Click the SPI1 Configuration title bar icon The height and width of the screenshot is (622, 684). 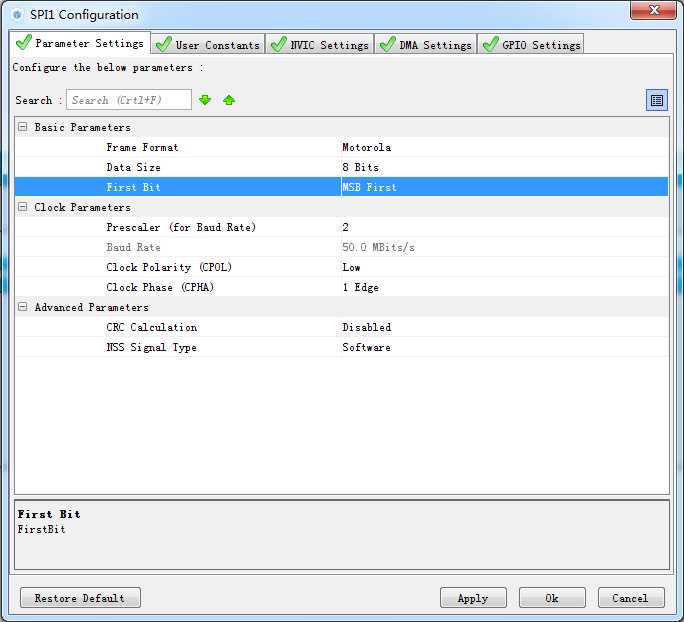17,15
